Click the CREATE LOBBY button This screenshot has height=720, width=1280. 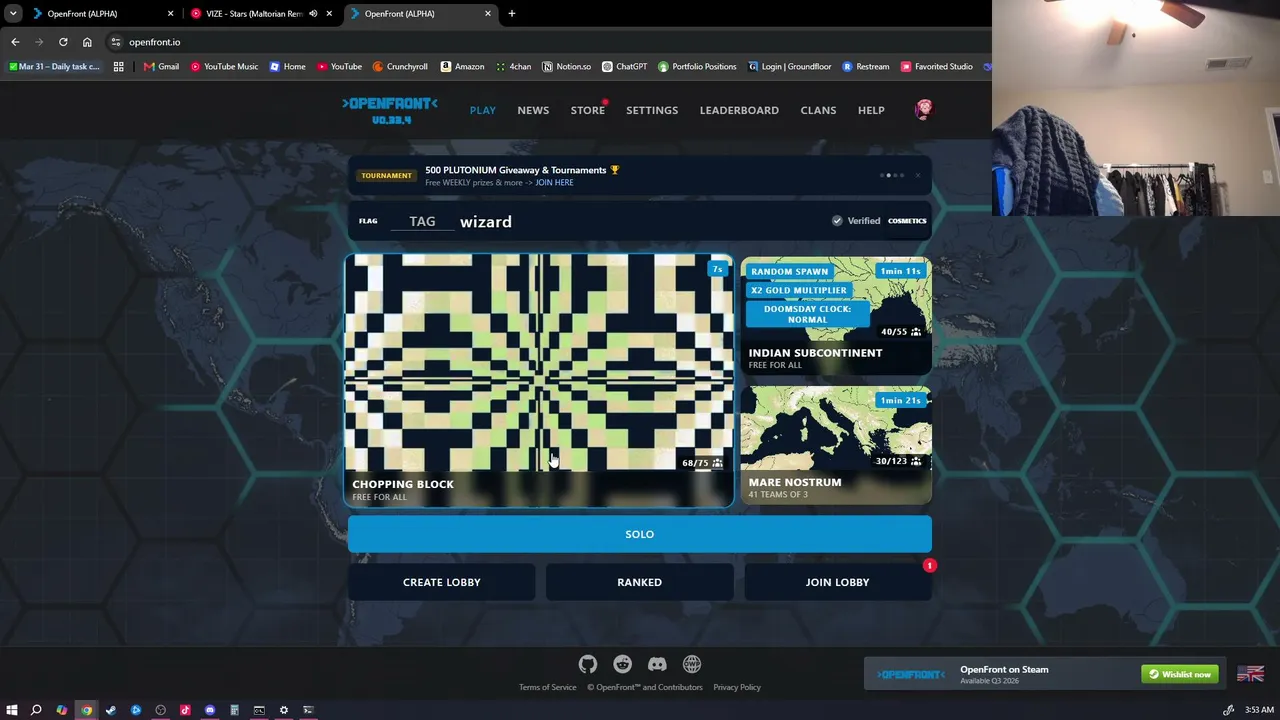(442, 582)
